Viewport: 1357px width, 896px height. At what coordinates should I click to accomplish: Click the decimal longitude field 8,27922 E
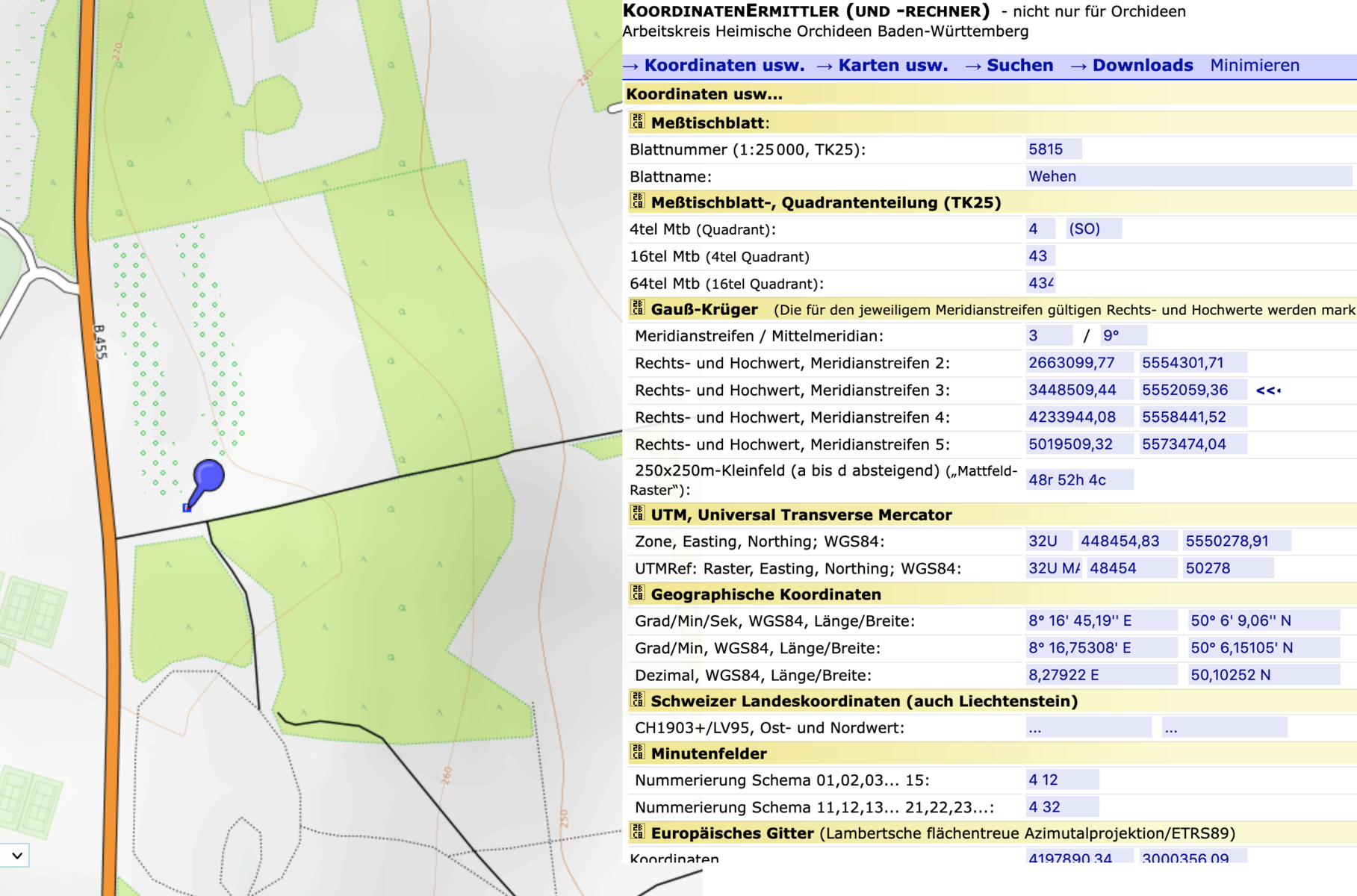click(x=1101, y=675)
